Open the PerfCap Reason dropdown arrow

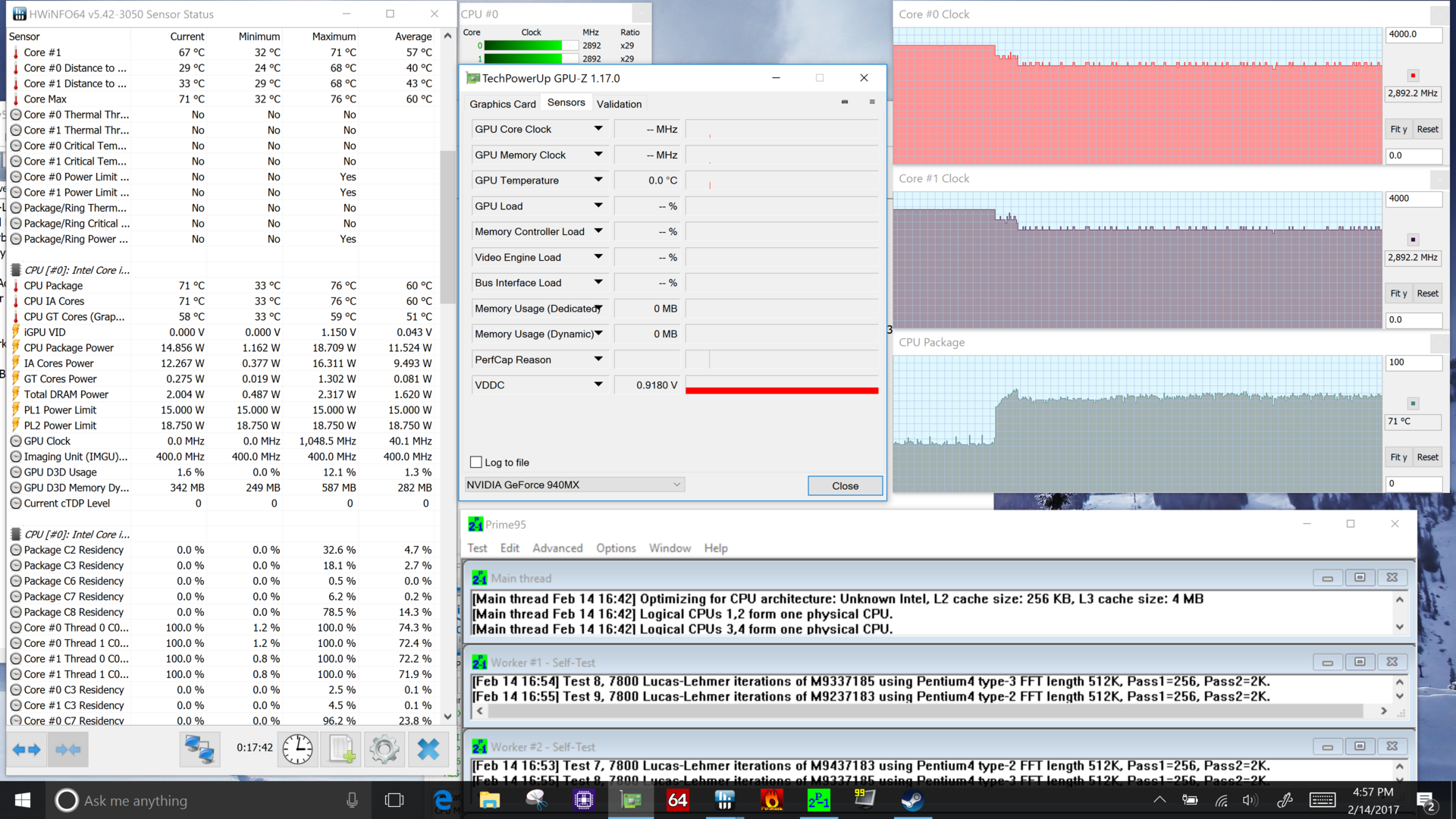click(x=598, y=359)
